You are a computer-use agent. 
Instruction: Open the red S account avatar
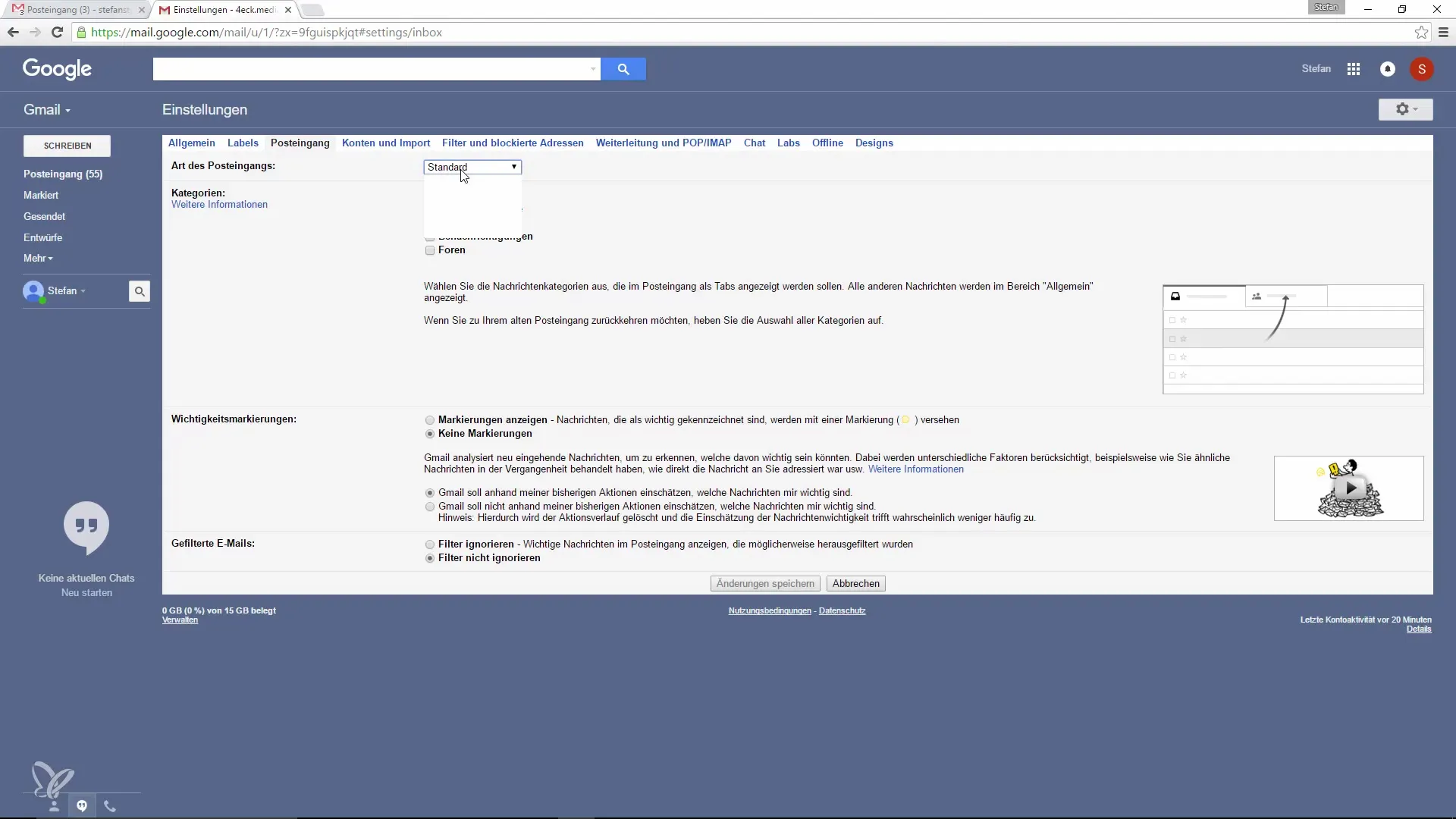pyautogui.click(x=1422, y=69)
